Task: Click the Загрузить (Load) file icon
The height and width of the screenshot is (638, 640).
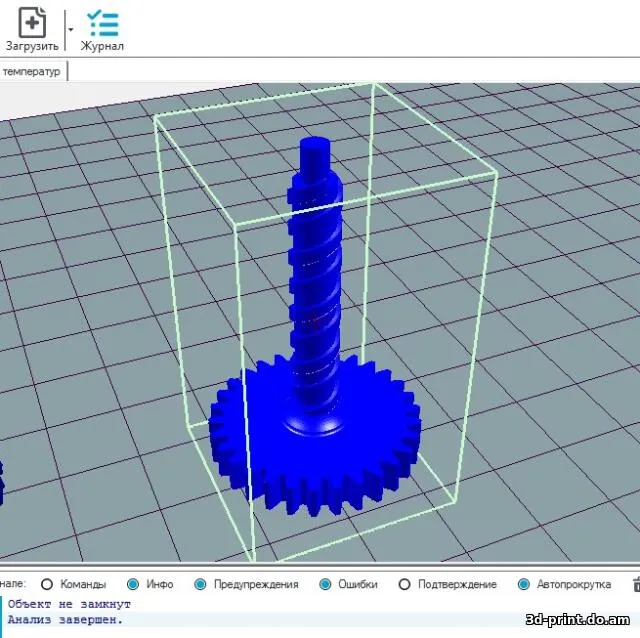Action: 32,21
